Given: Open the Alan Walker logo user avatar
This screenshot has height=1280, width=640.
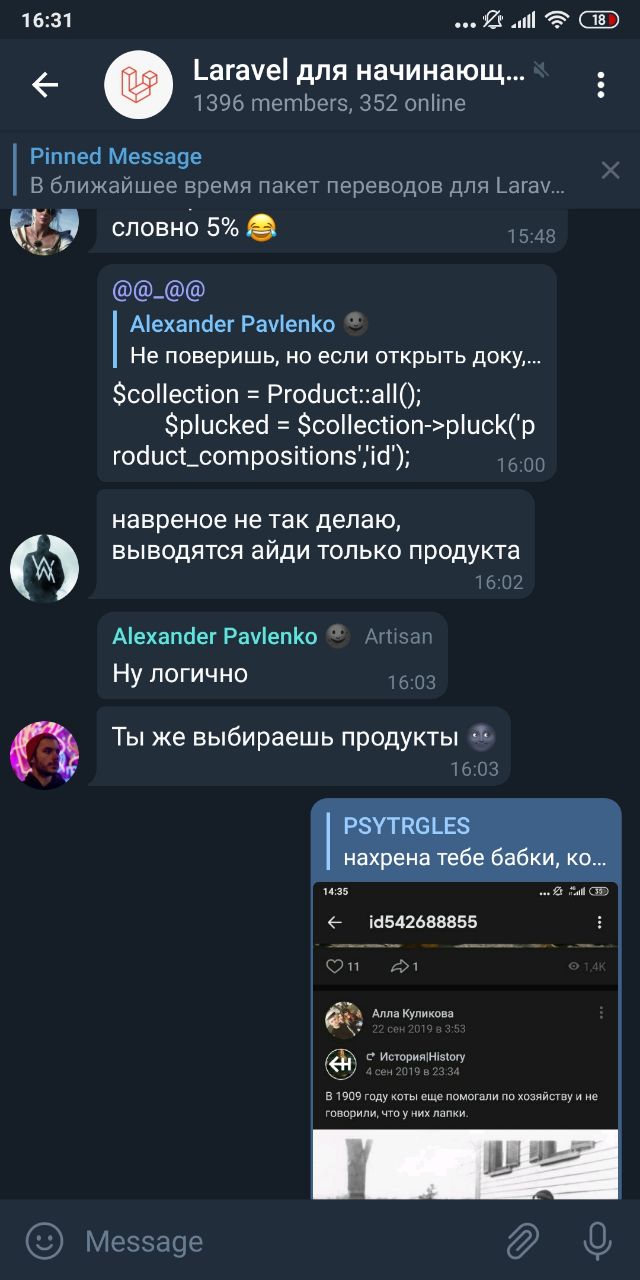Looking at the screenshot, I should tap(44, 568).
